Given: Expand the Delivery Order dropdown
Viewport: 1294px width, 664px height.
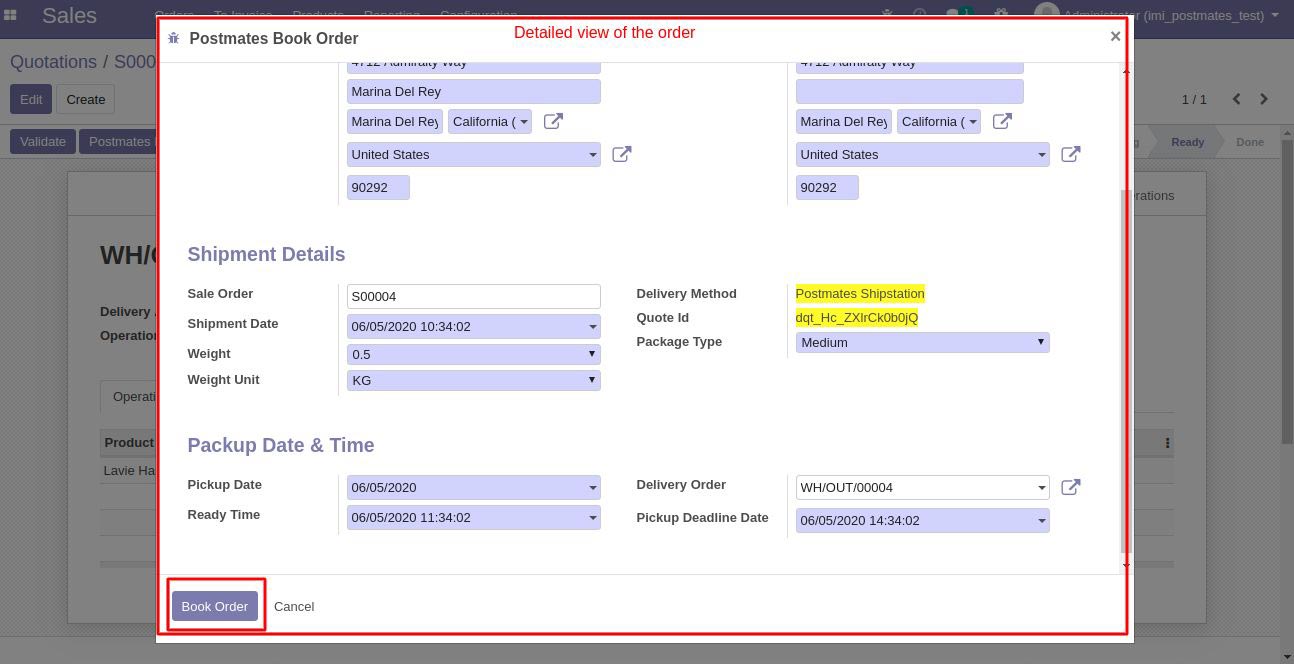Looking at the screenshot, I should pos(1042,487).
